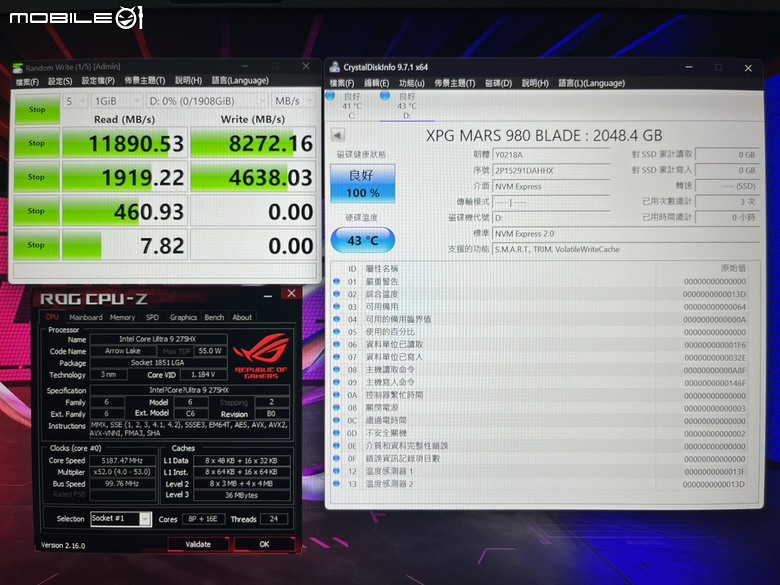Open test size dropdown showing 1GiB
This screenshot has height=585, width=780.
(x=117, y=101)
